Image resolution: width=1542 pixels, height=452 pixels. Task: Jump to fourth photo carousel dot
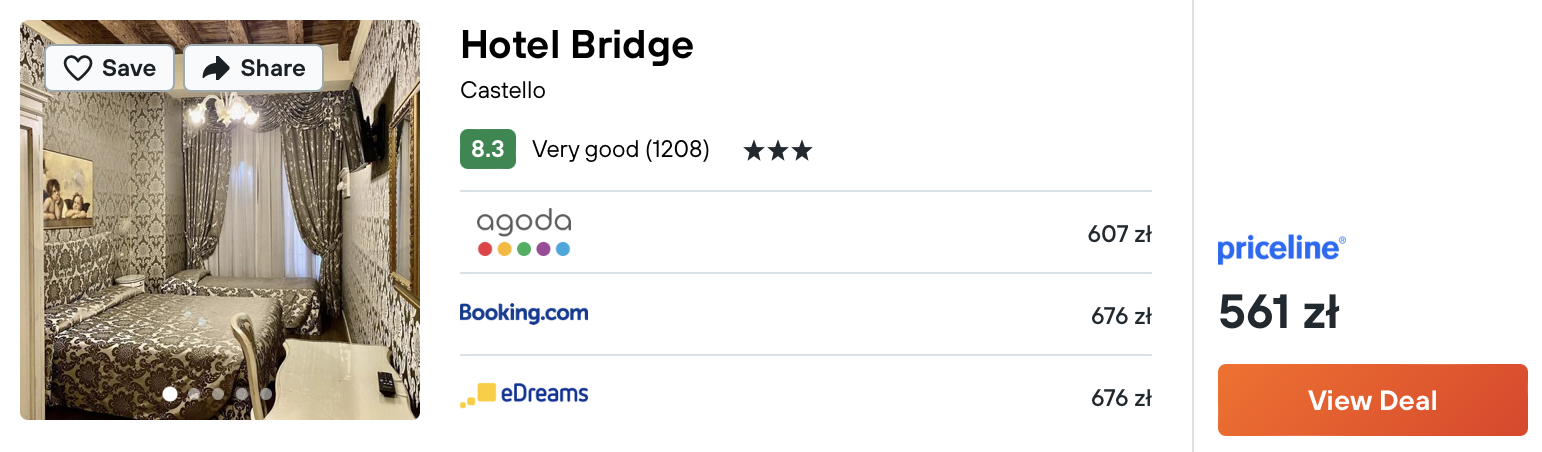pos(242,394)
